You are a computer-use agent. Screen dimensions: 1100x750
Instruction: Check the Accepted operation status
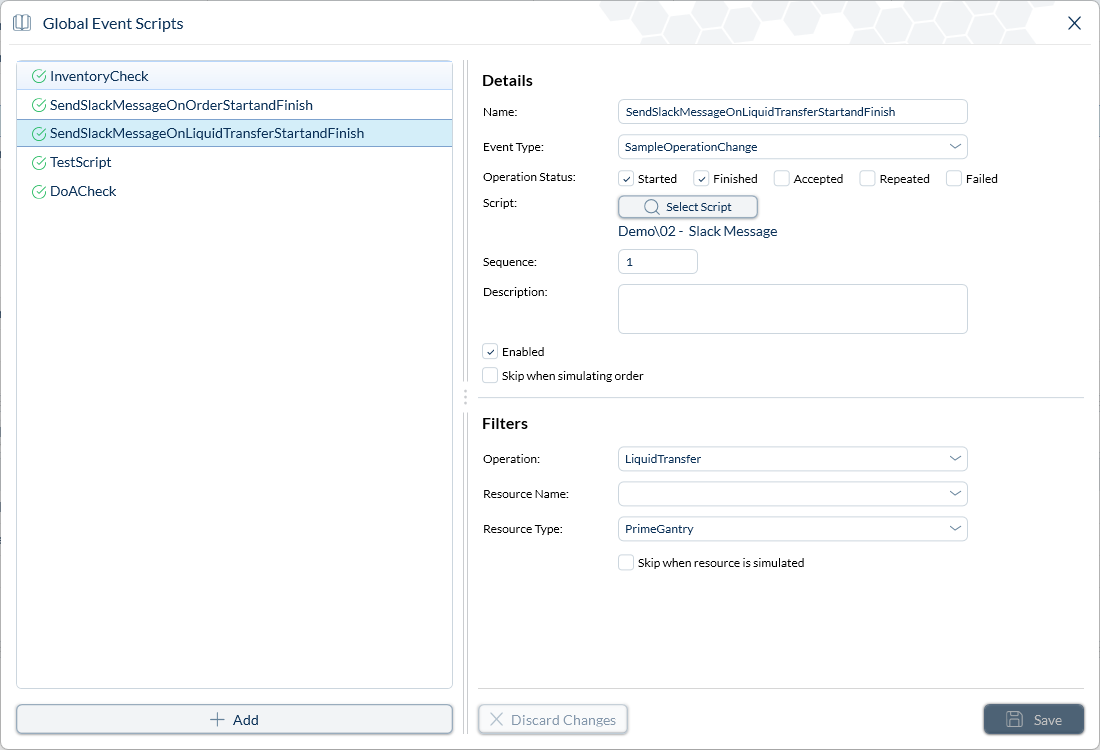(x=782, y=179)
